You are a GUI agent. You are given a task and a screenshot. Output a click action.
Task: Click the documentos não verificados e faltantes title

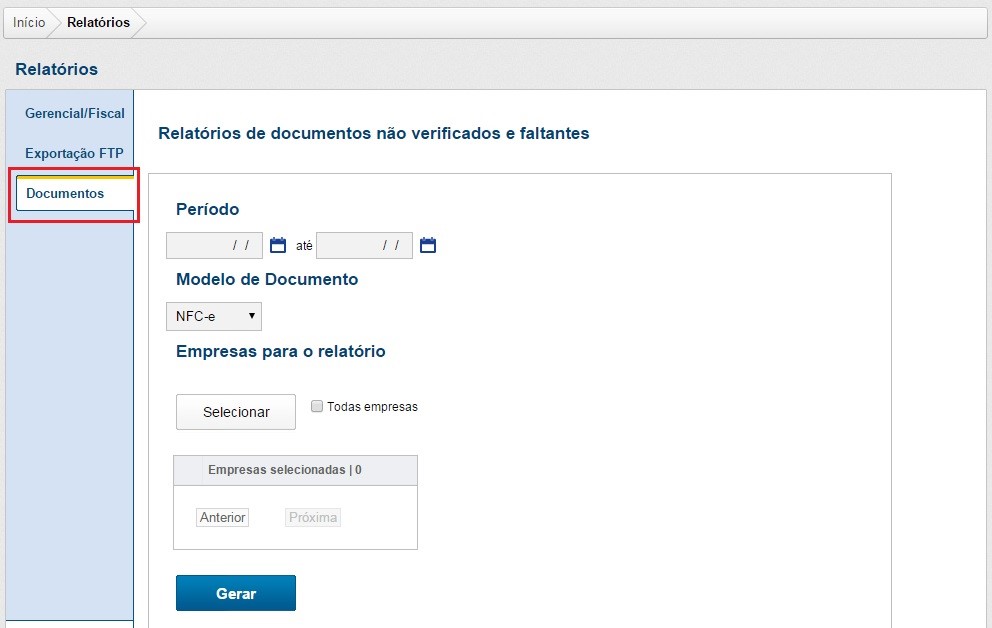point(374,133)
